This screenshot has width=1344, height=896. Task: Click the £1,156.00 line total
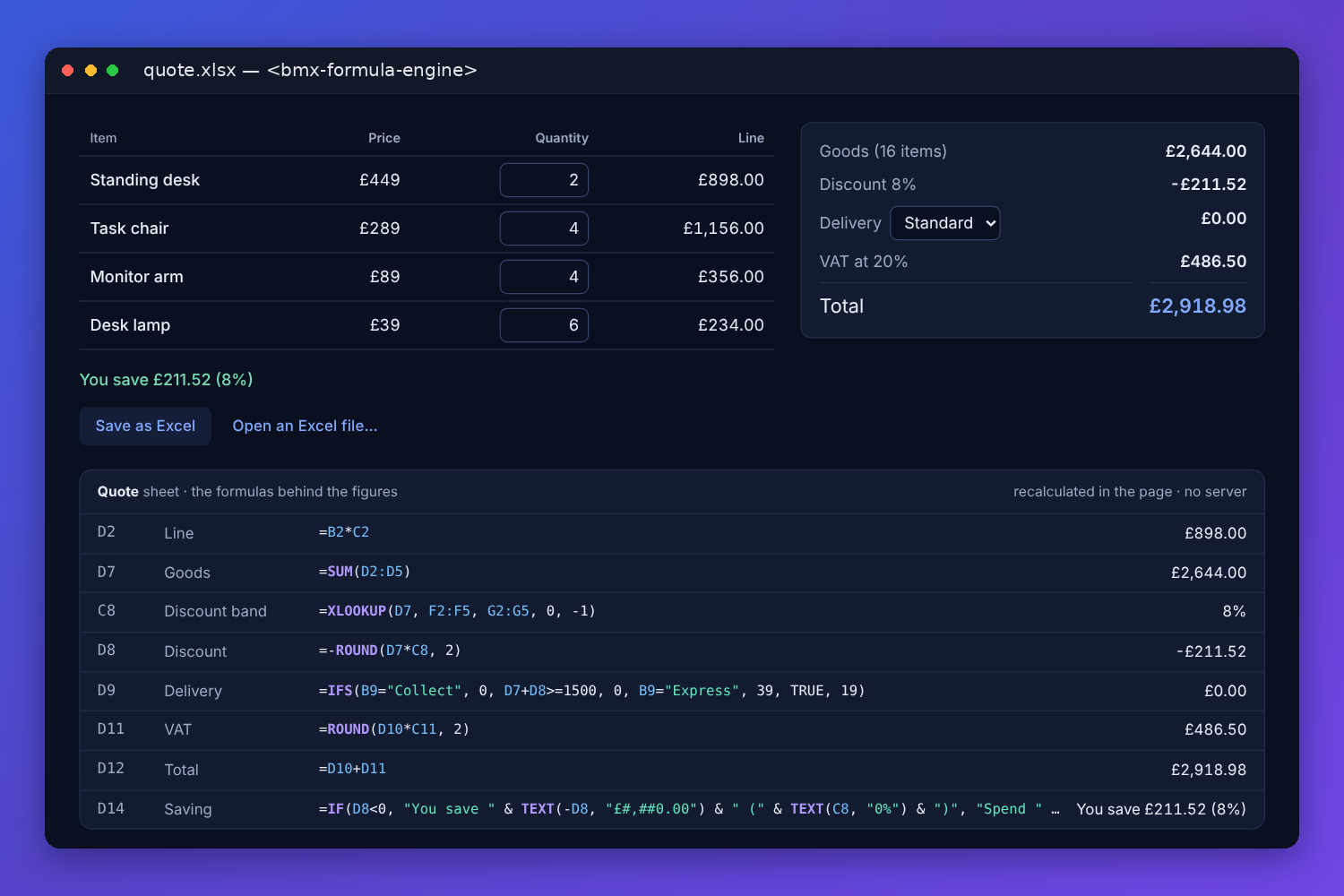click(724, 228)
